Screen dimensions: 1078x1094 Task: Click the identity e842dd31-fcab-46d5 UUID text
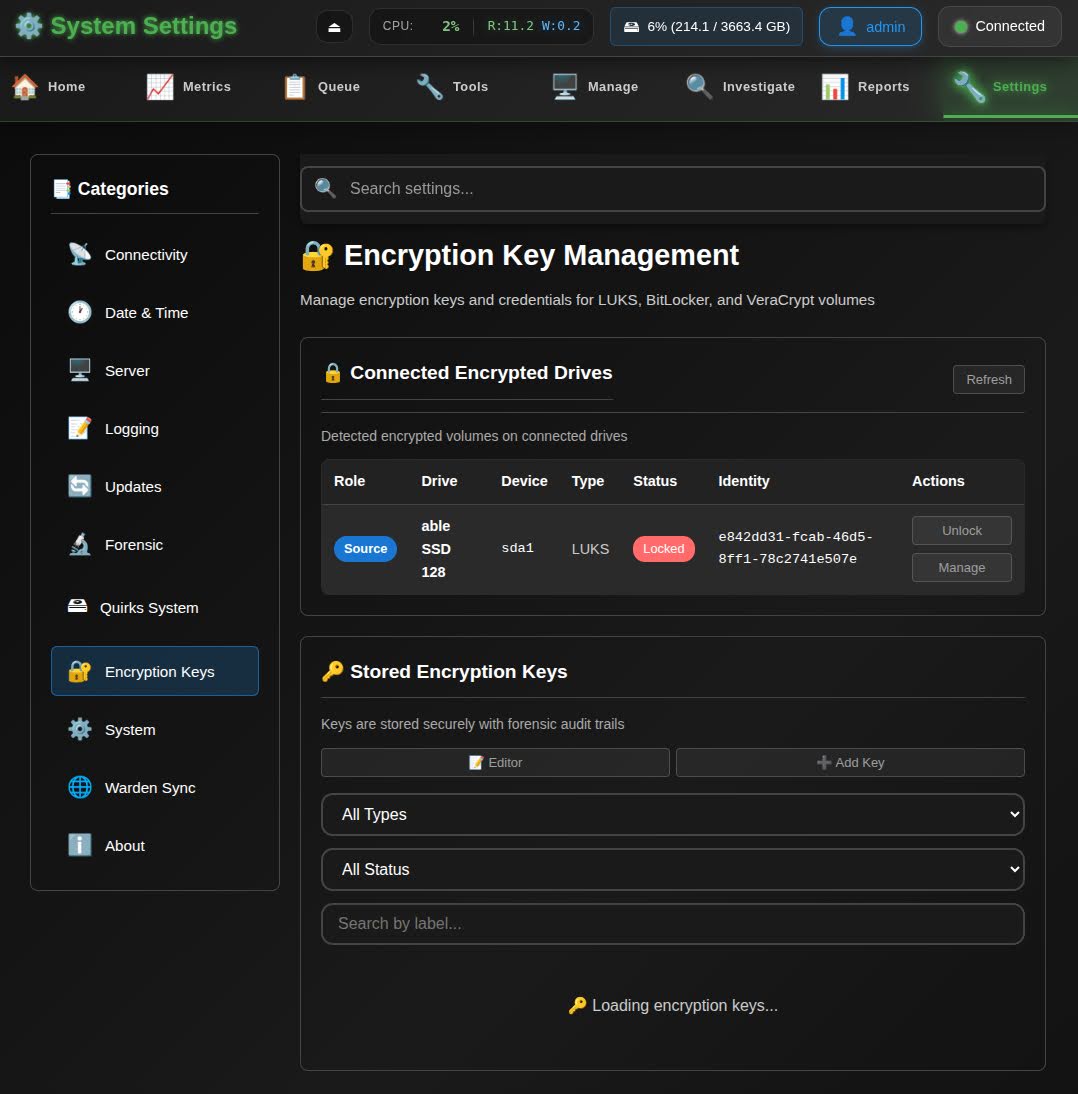(x=795, y=548)
